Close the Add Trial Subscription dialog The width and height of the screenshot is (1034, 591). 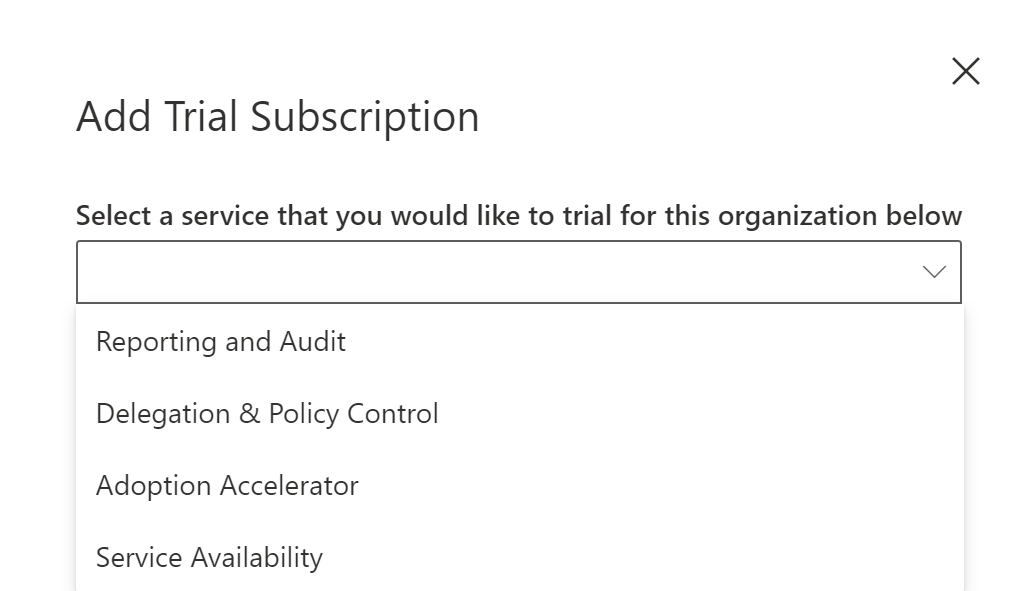click(965, 71)
